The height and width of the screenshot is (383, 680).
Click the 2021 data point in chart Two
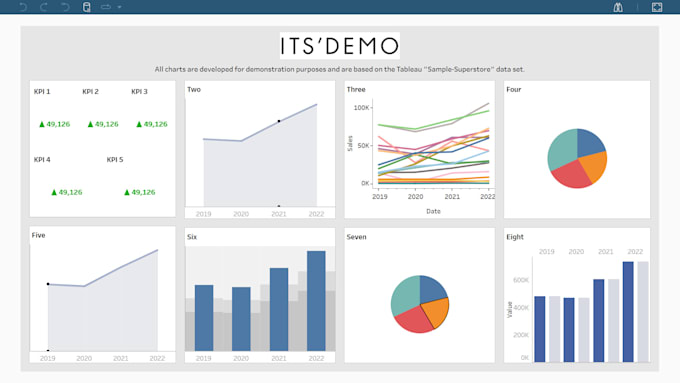point(279,121)
